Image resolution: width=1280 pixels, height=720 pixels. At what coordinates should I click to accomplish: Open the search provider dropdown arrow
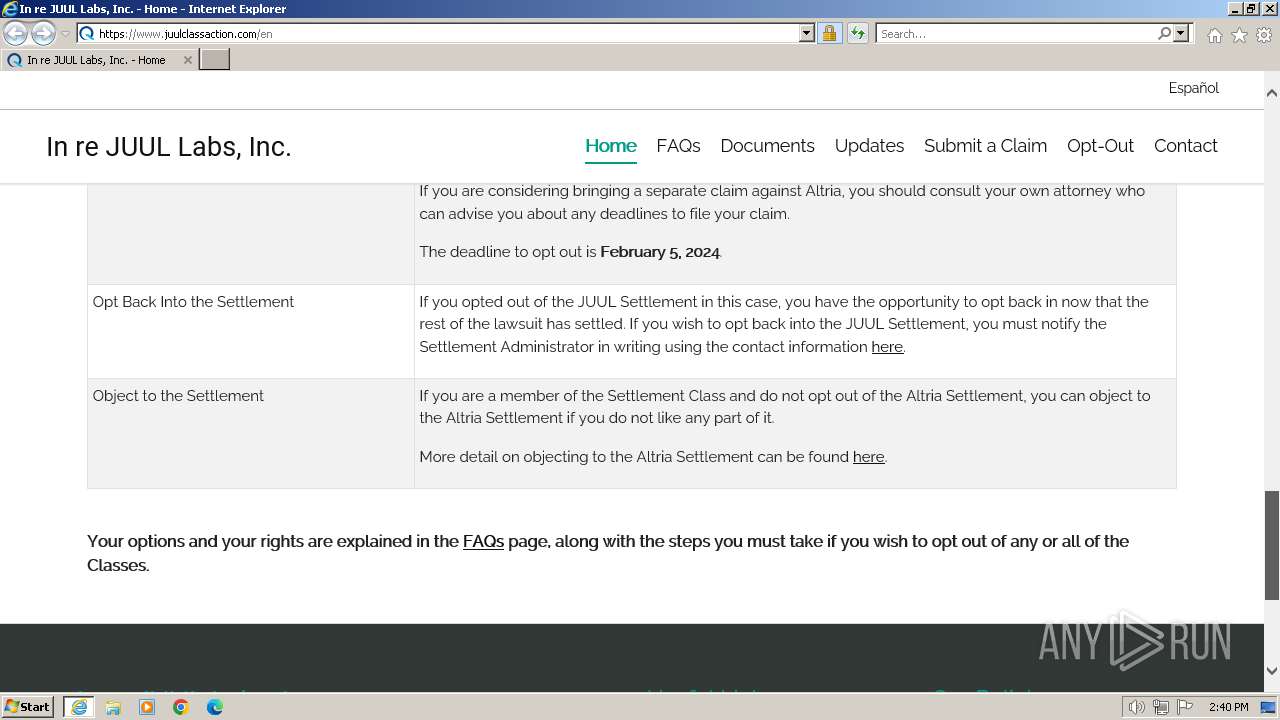pyautogui.click(x=1181, y=34)
